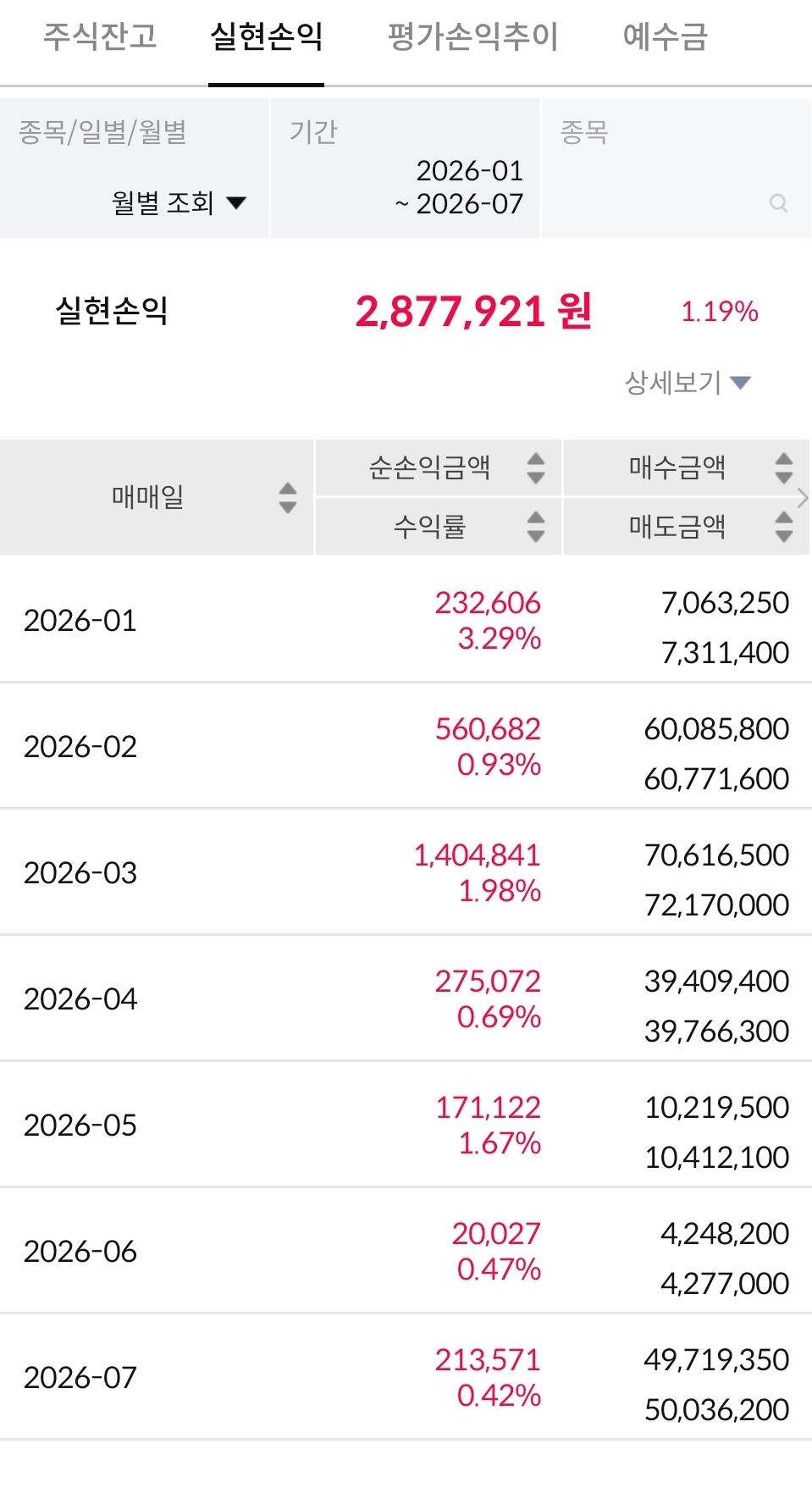Switch to the 주식잔고 tab
This screenshot has width=812, height=1510.
coord(100,36)
